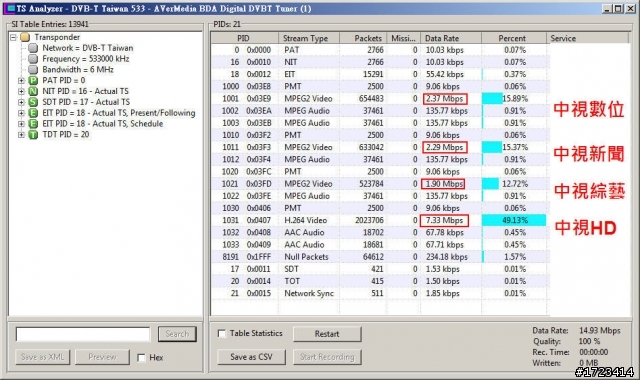
Task: Sort by the PID column header
Action: coord(245,38)
